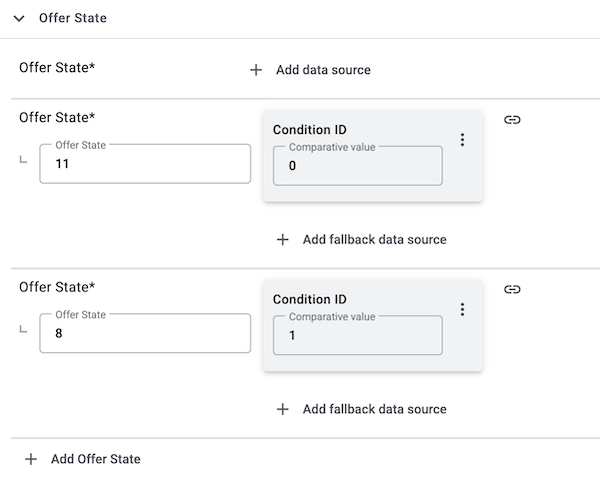Click plus icon of fallback under Condition ID 0
The width and height of the screenshot is (600, 489).
coord(282,240)
